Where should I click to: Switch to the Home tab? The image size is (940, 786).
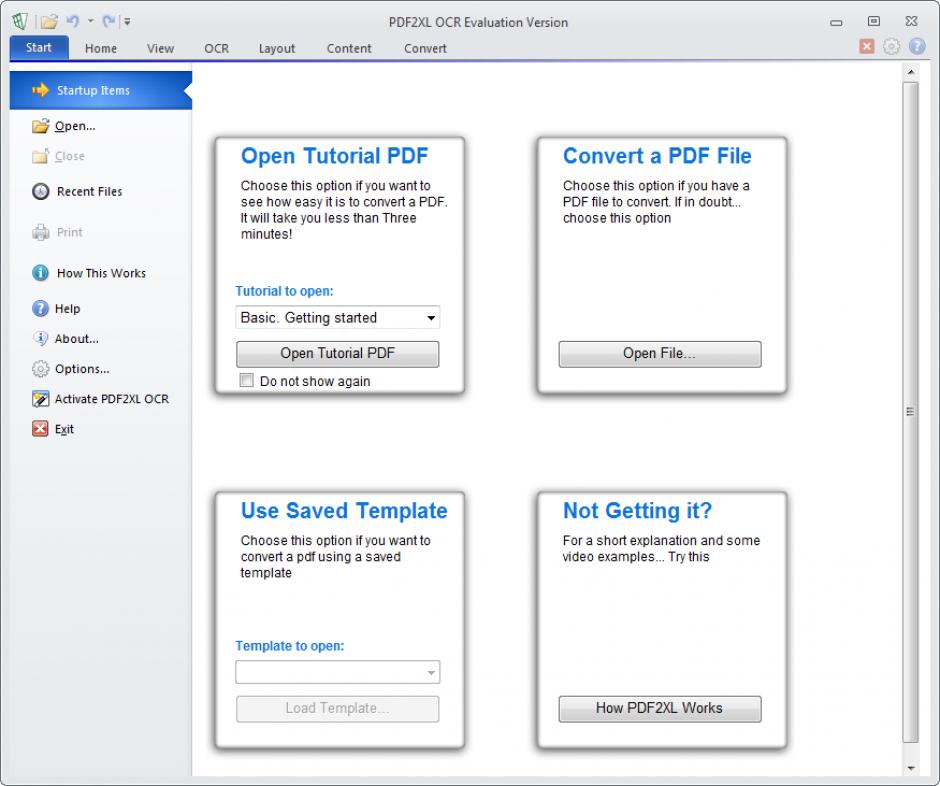[101, 49]
